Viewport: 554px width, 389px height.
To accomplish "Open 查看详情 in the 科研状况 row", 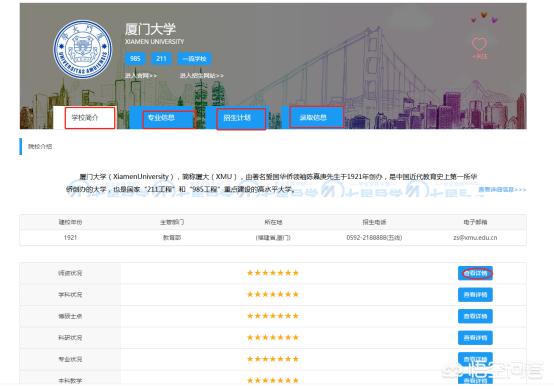I will [475, 338].
